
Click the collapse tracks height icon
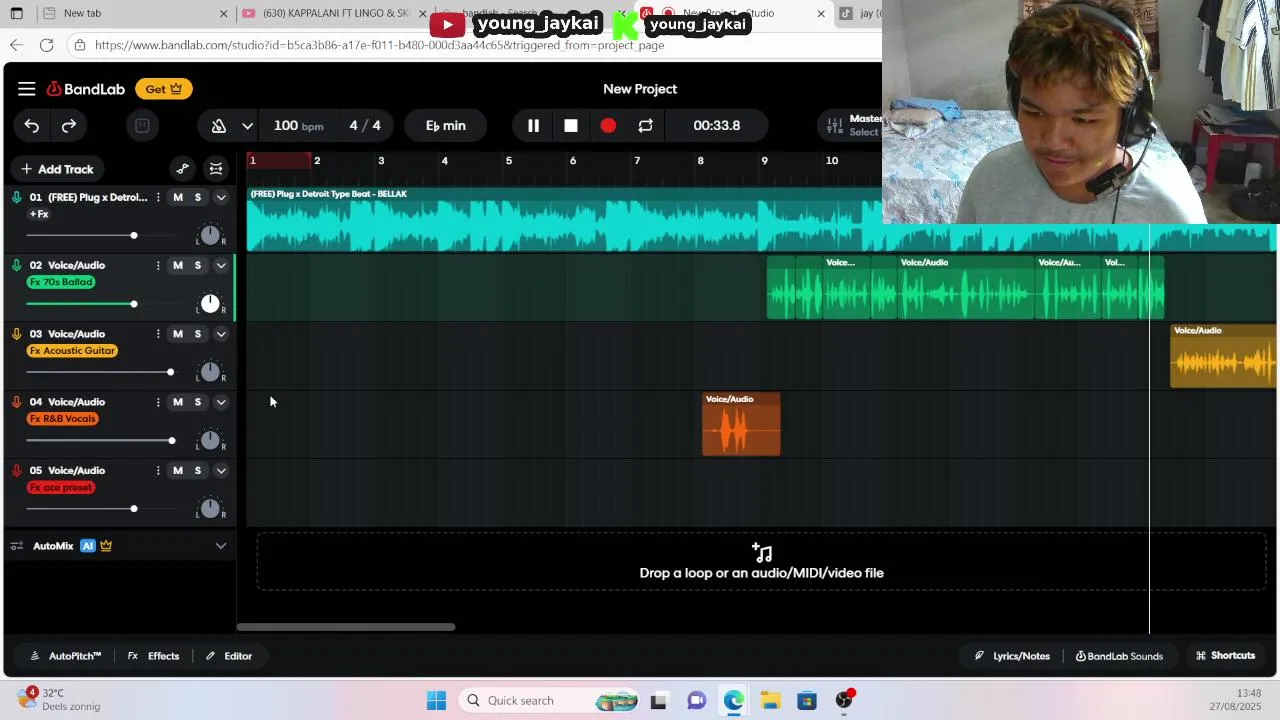[216, 169]
